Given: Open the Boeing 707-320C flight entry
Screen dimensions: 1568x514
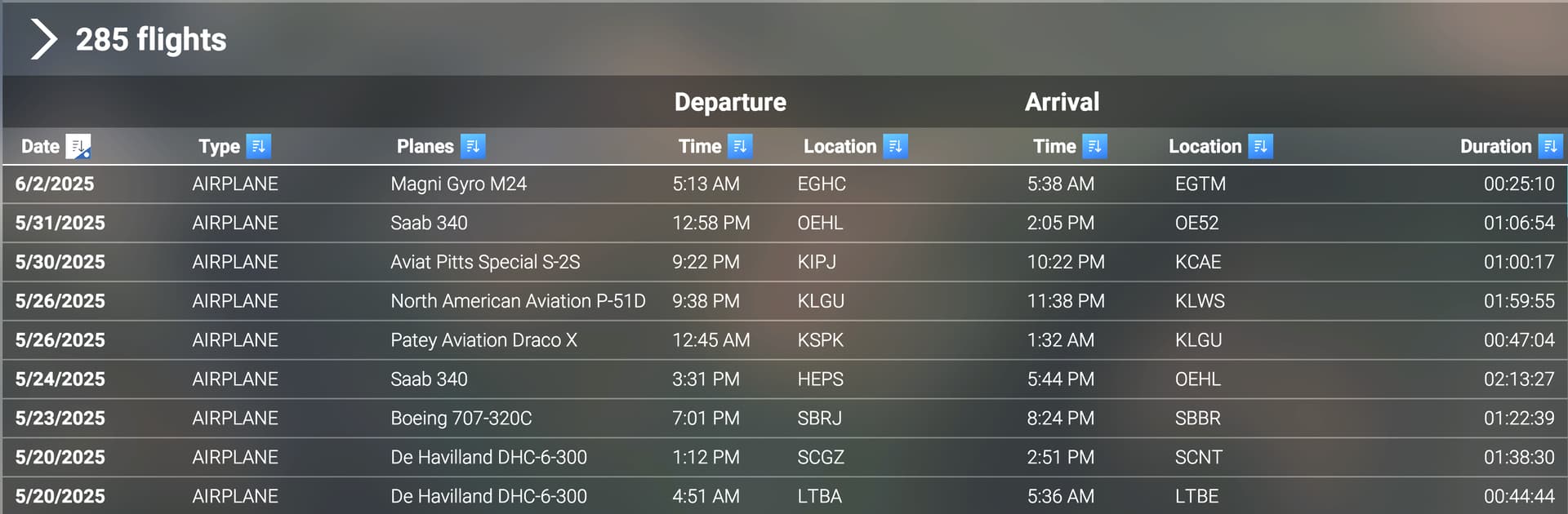Looking at the screenshot, I should [x=784, y=419].
